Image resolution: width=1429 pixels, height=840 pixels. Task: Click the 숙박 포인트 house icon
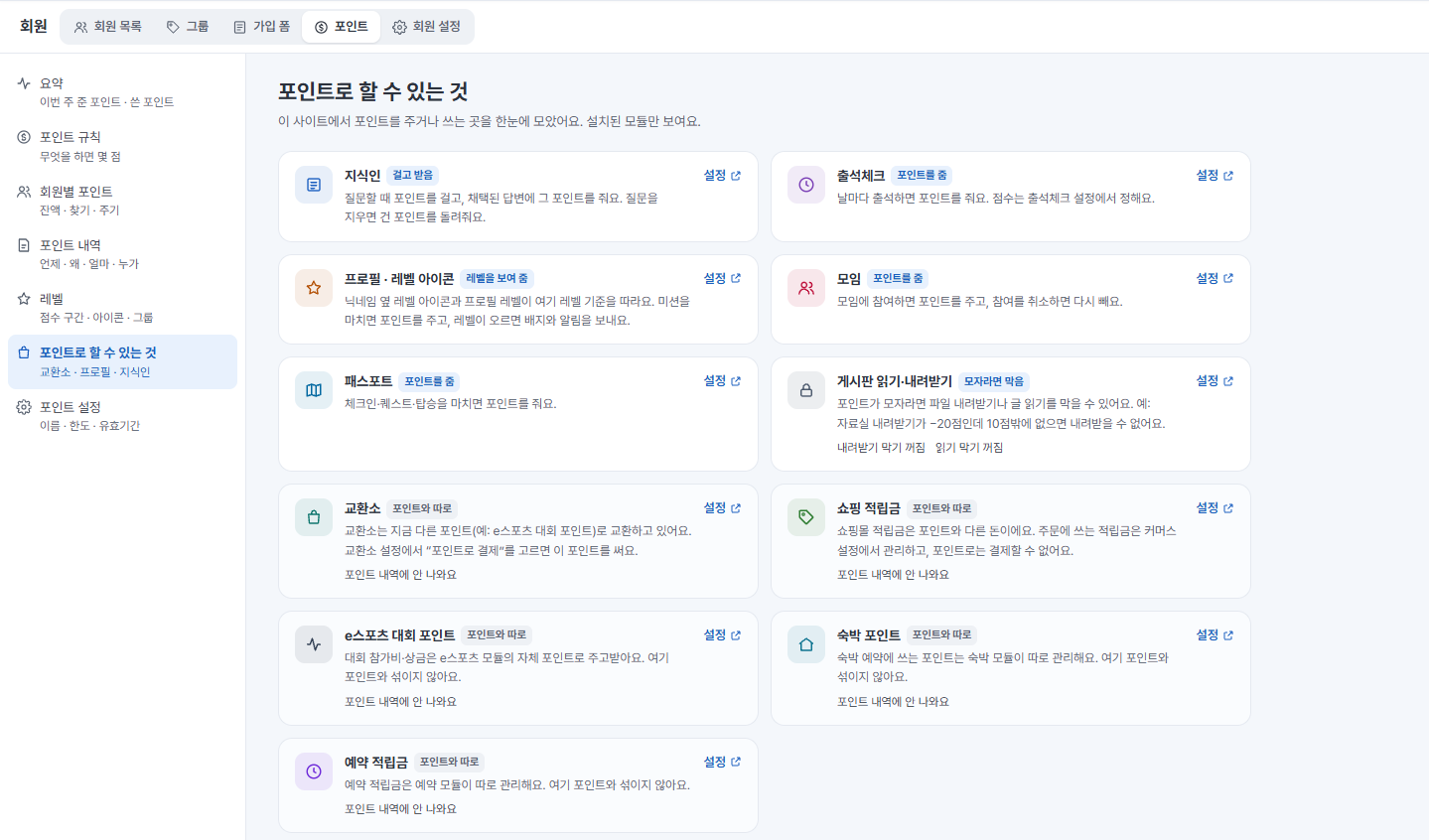(x=806, y=644)
